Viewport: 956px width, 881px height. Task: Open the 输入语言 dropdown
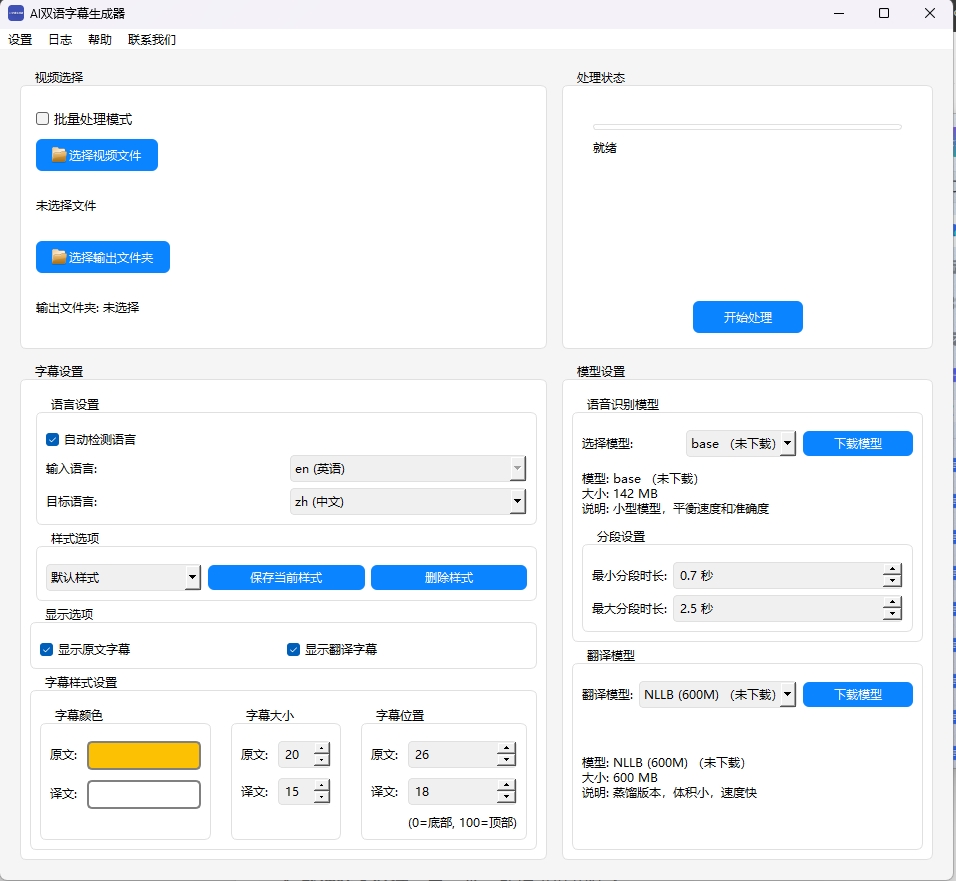407,468
